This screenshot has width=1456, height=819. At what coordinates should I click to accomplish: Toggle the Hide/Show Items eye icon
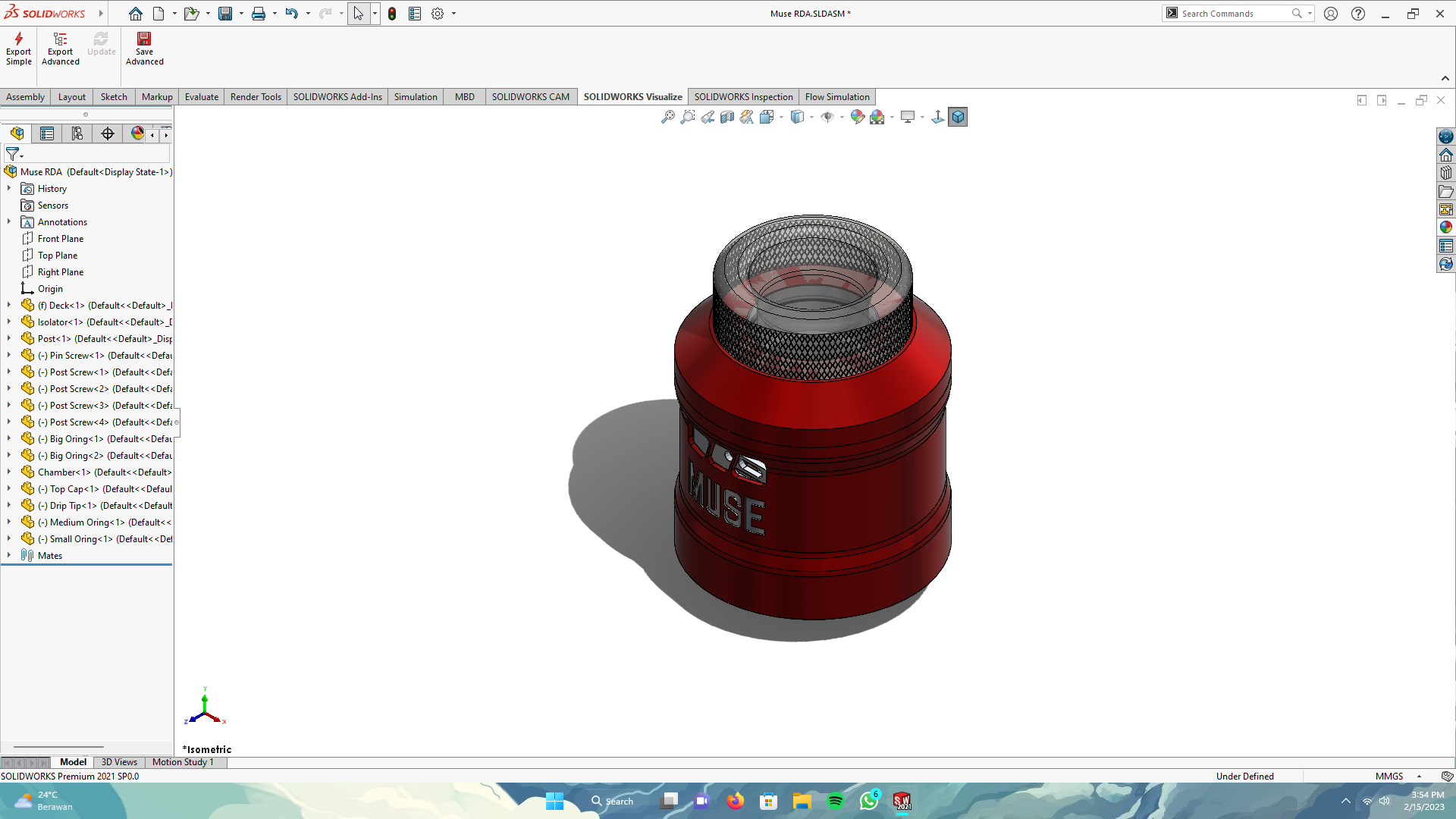click(827, 117)
